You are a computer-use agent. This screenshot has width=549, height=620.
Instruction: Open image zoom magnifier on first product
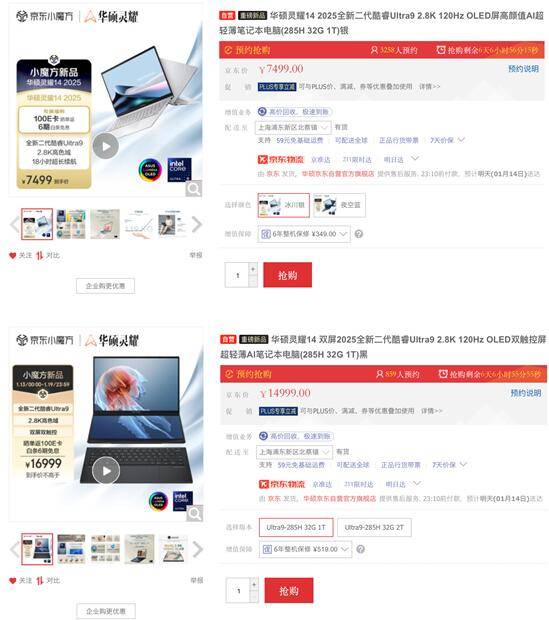pos(193,189)
